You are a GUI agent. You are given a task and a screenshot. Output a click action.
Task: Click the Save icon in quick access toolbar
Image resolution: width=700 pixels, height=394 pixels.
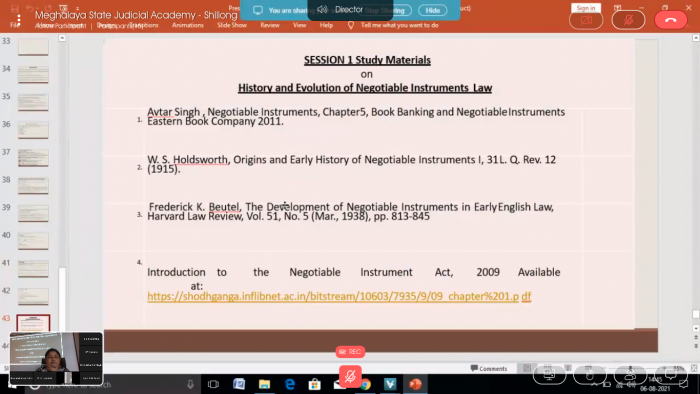pos(15,8)
